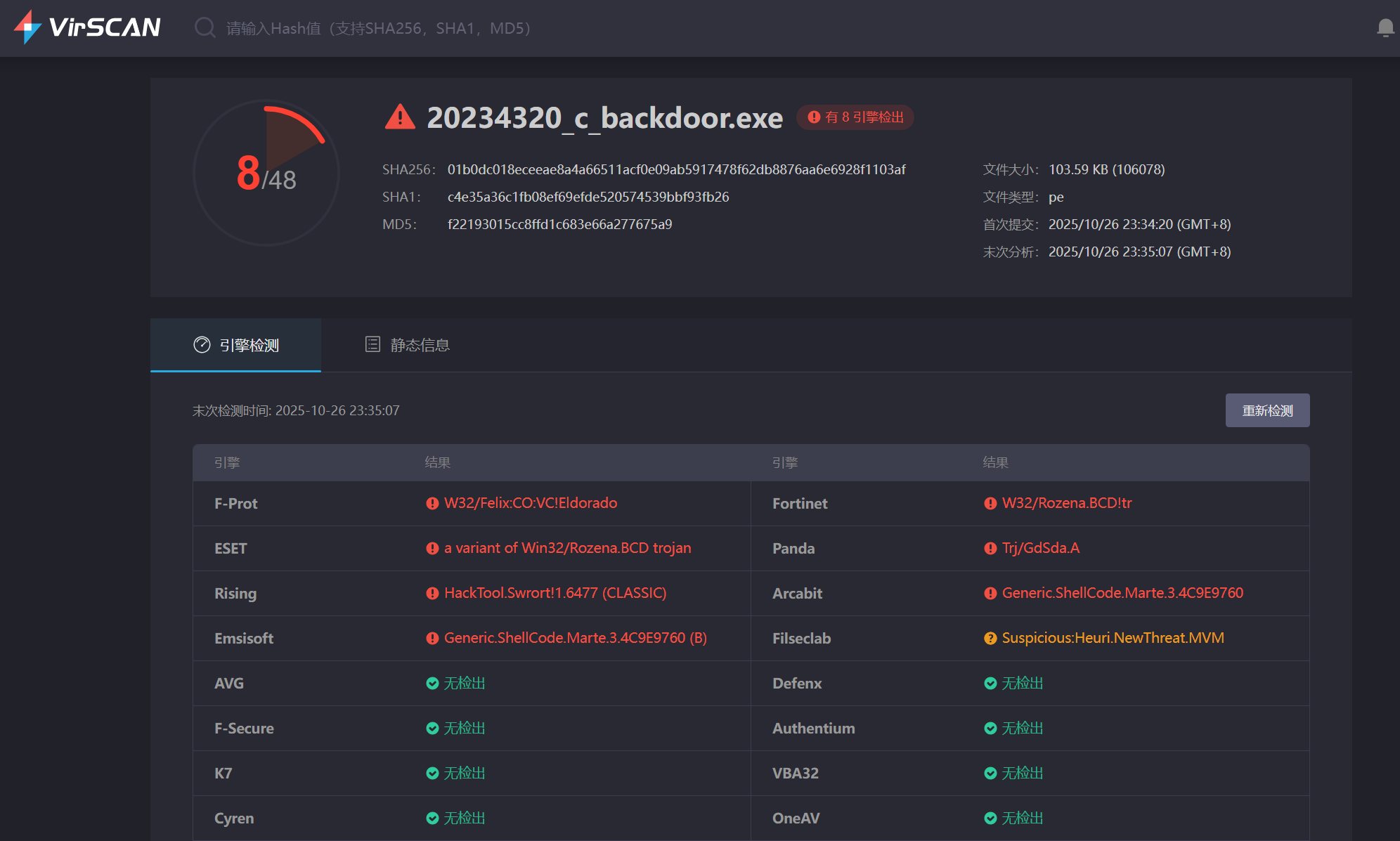Click the alert icon beside Panda result
The image size is (1400, 841).
pos(990,548)
